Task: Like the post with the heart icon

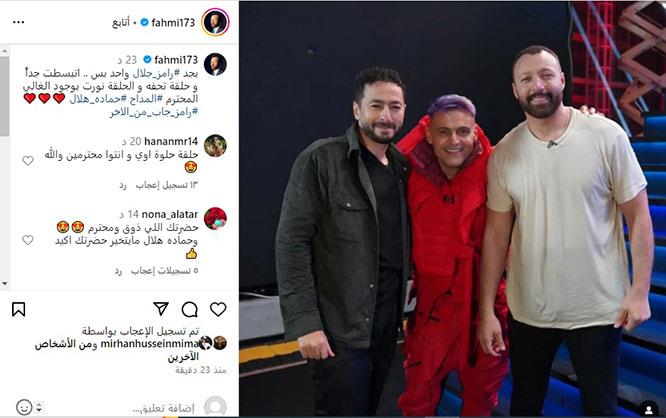Action: [218, 309]
